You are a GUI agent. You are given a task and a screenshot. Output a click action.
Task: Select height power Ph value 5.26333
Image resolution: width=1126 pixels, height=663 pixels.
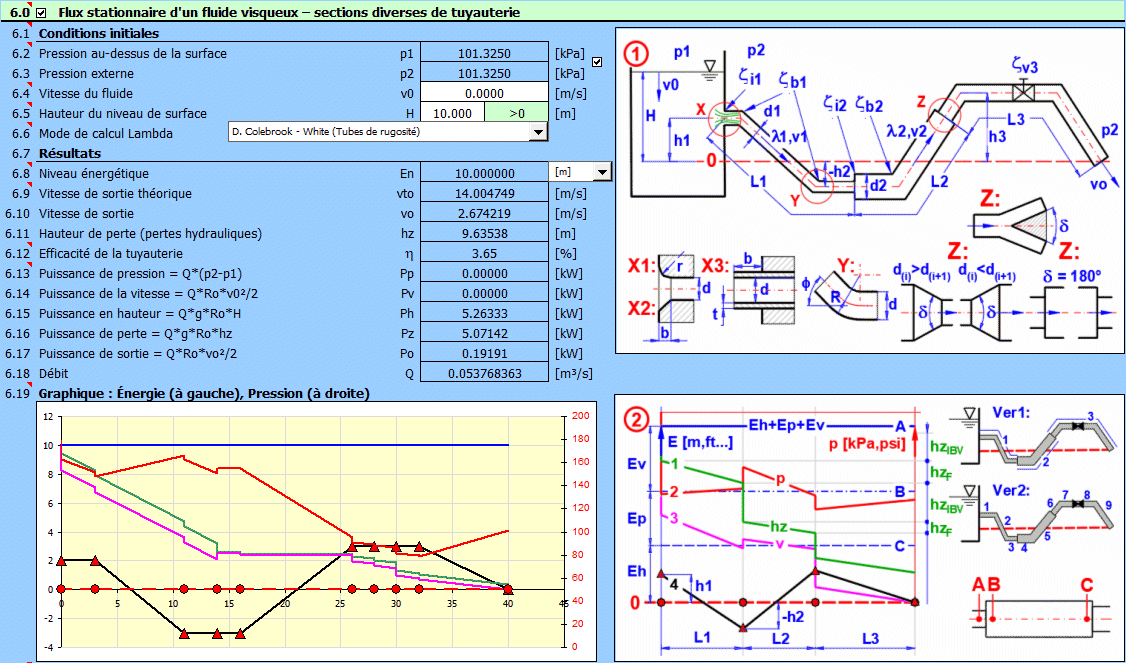[485, 313]
